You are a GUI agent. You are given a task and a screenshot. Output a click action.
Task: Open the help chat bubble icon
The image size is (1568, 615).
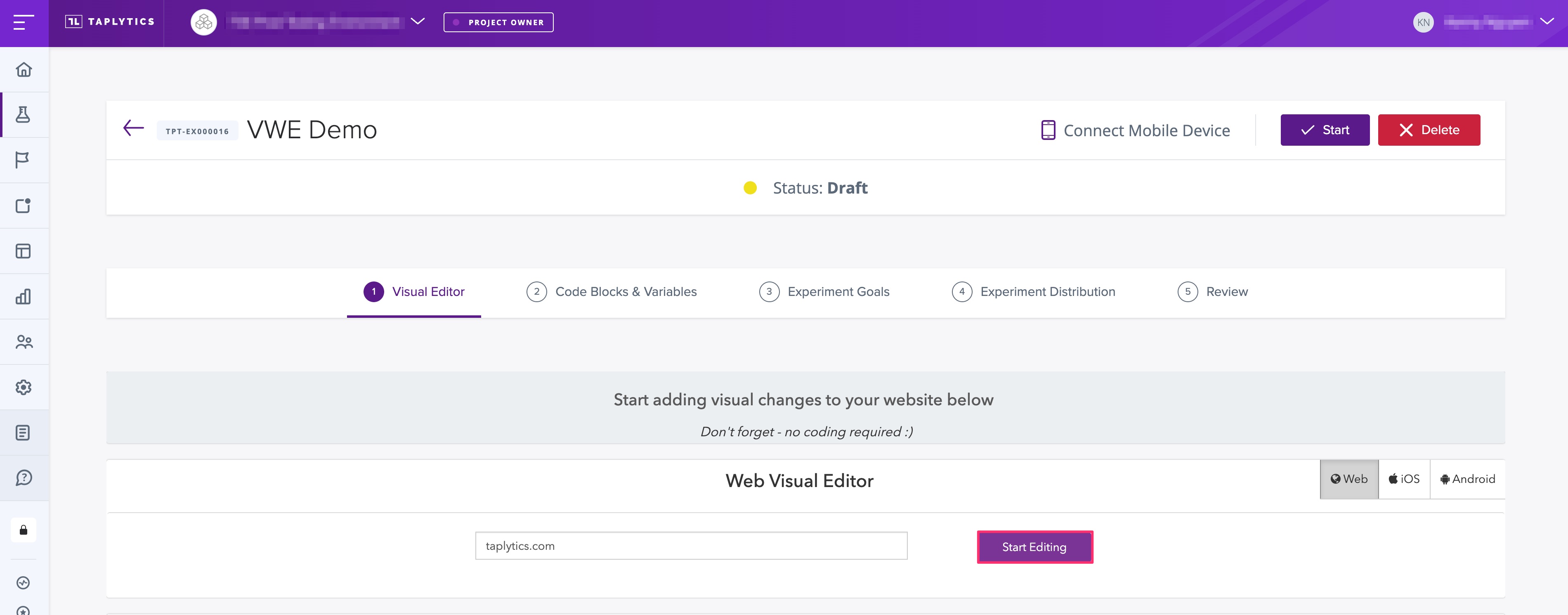[x=24, y=478]
